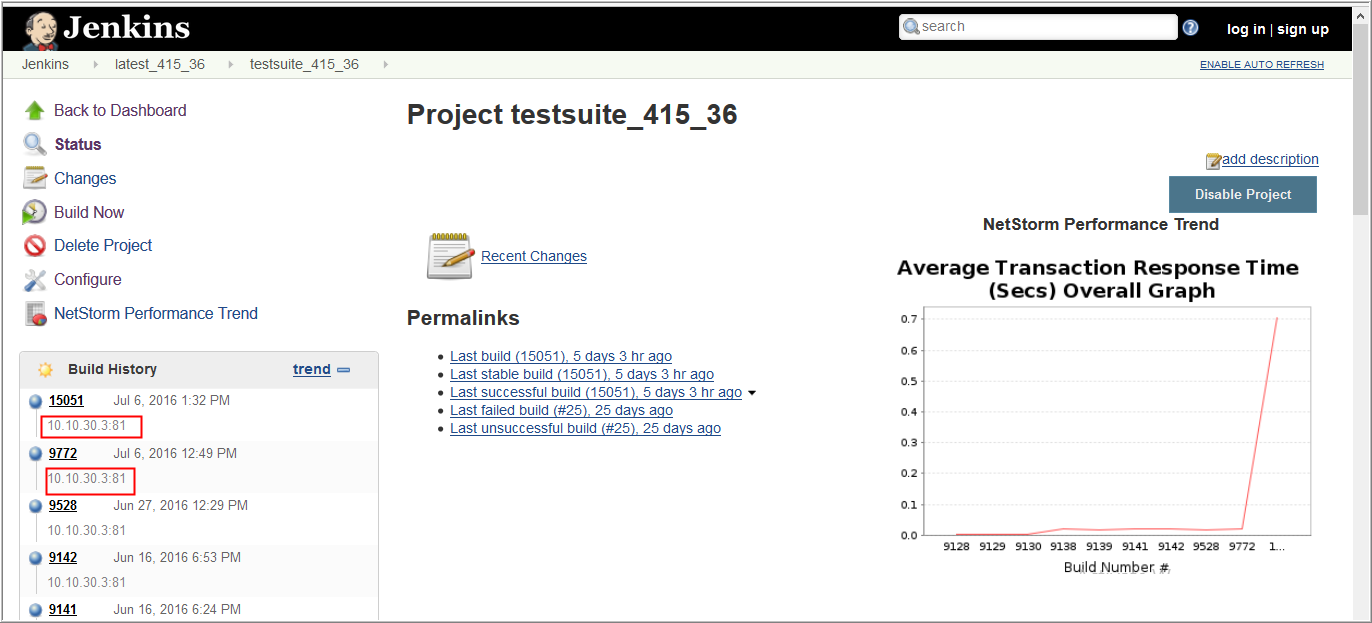Click the add description link
The image size is (1372, 623).
click(x=1270, y=159)
